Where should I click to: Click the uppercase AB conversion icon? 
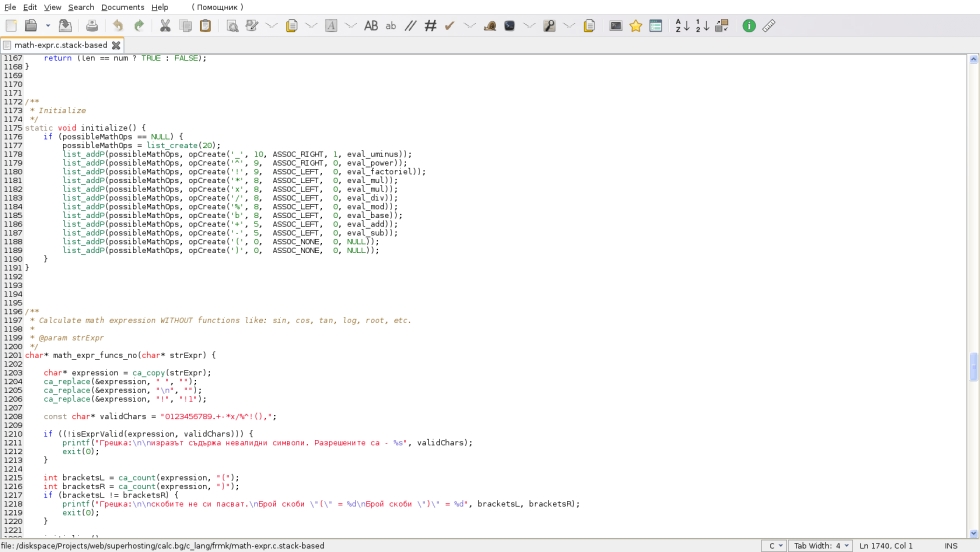(371, 26)
